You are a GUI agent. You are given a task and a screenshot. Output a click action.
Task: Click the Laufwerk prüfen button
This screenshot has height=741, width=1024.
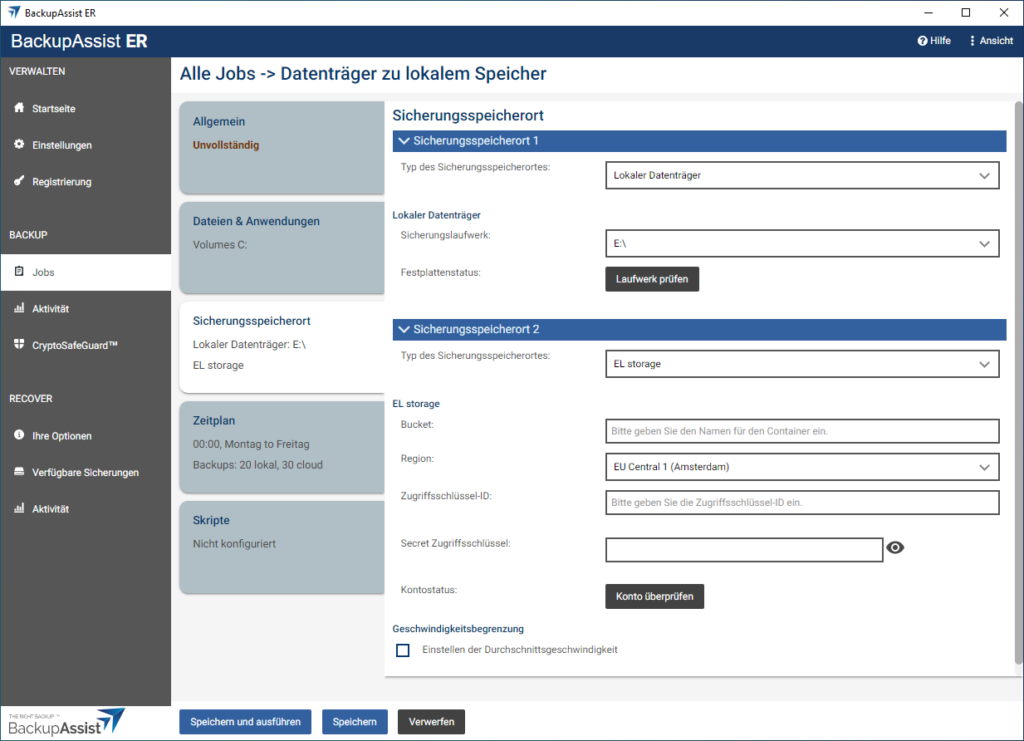point(651,279)
